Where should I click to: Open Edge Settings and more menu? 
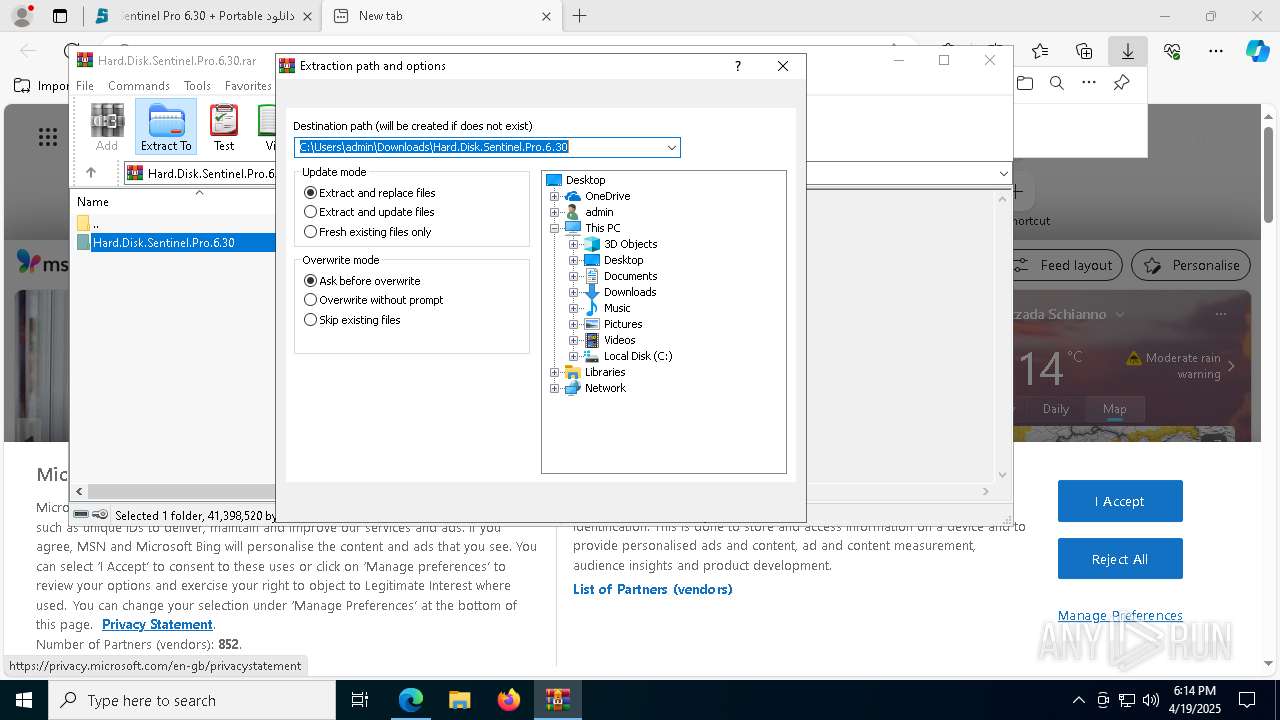click(x=1216, y=51)
